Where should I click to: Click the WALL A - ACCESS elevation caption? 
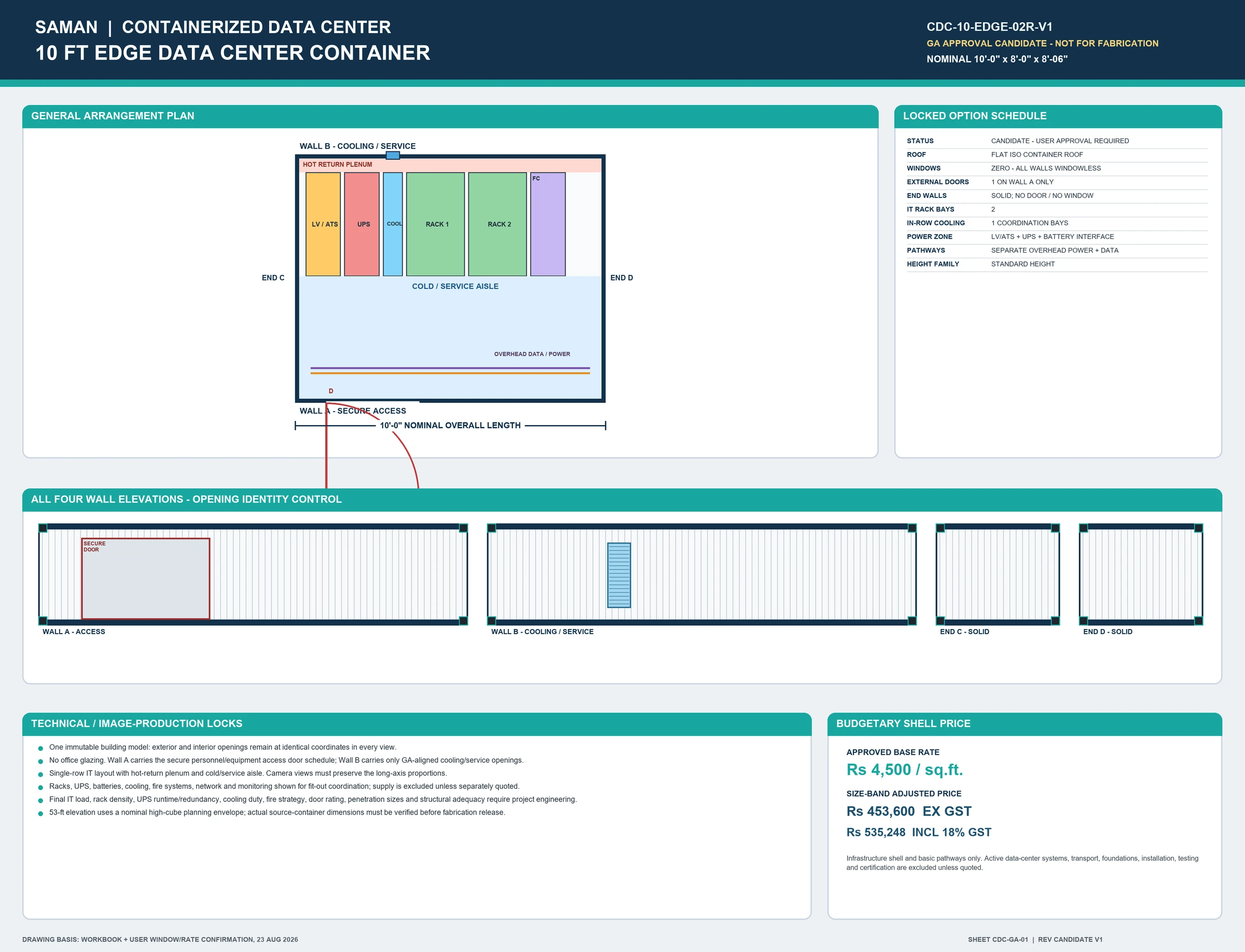74,632
